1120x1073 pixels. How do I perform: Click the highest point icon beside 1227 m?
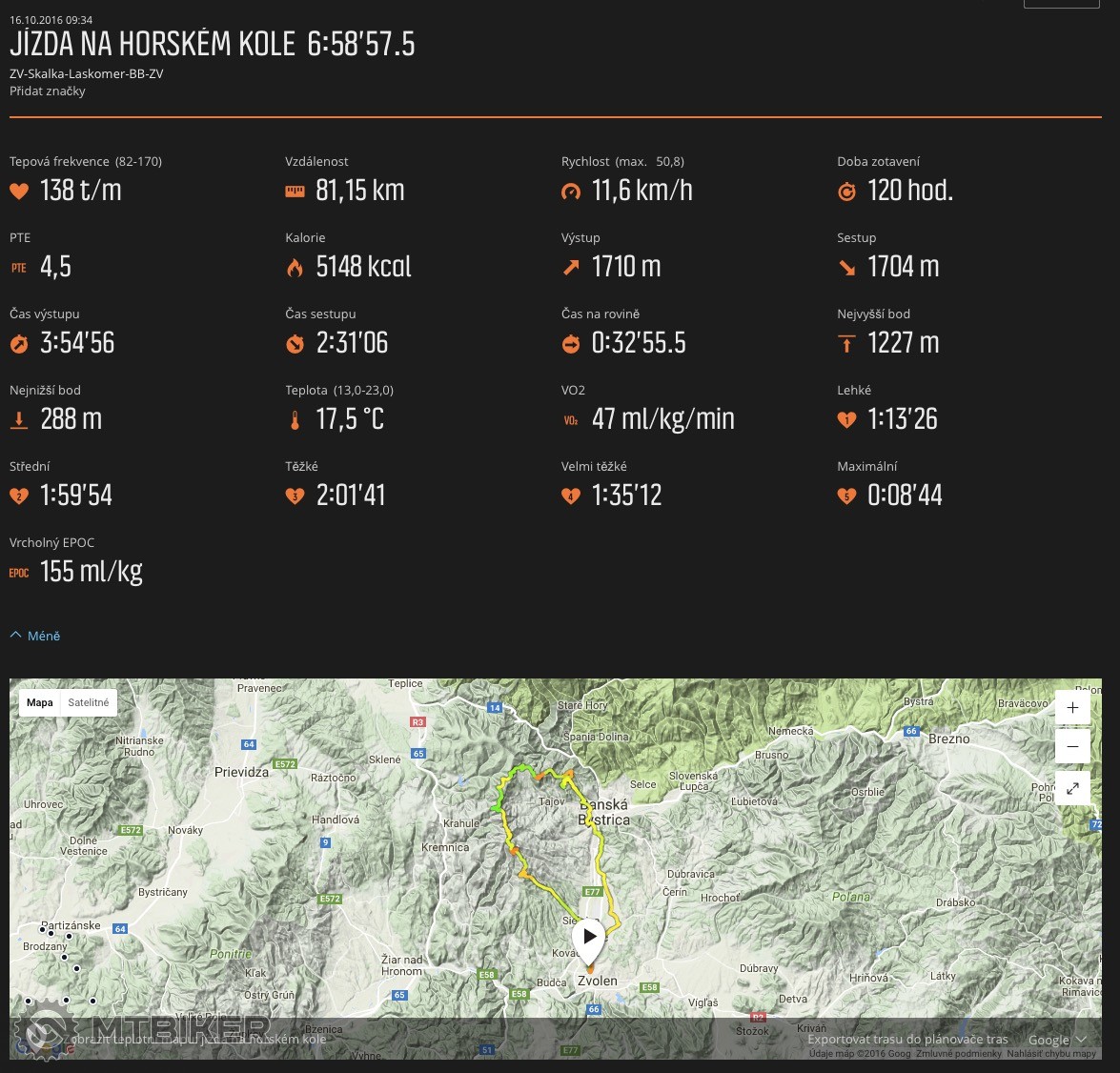click(x=846, y=344)
